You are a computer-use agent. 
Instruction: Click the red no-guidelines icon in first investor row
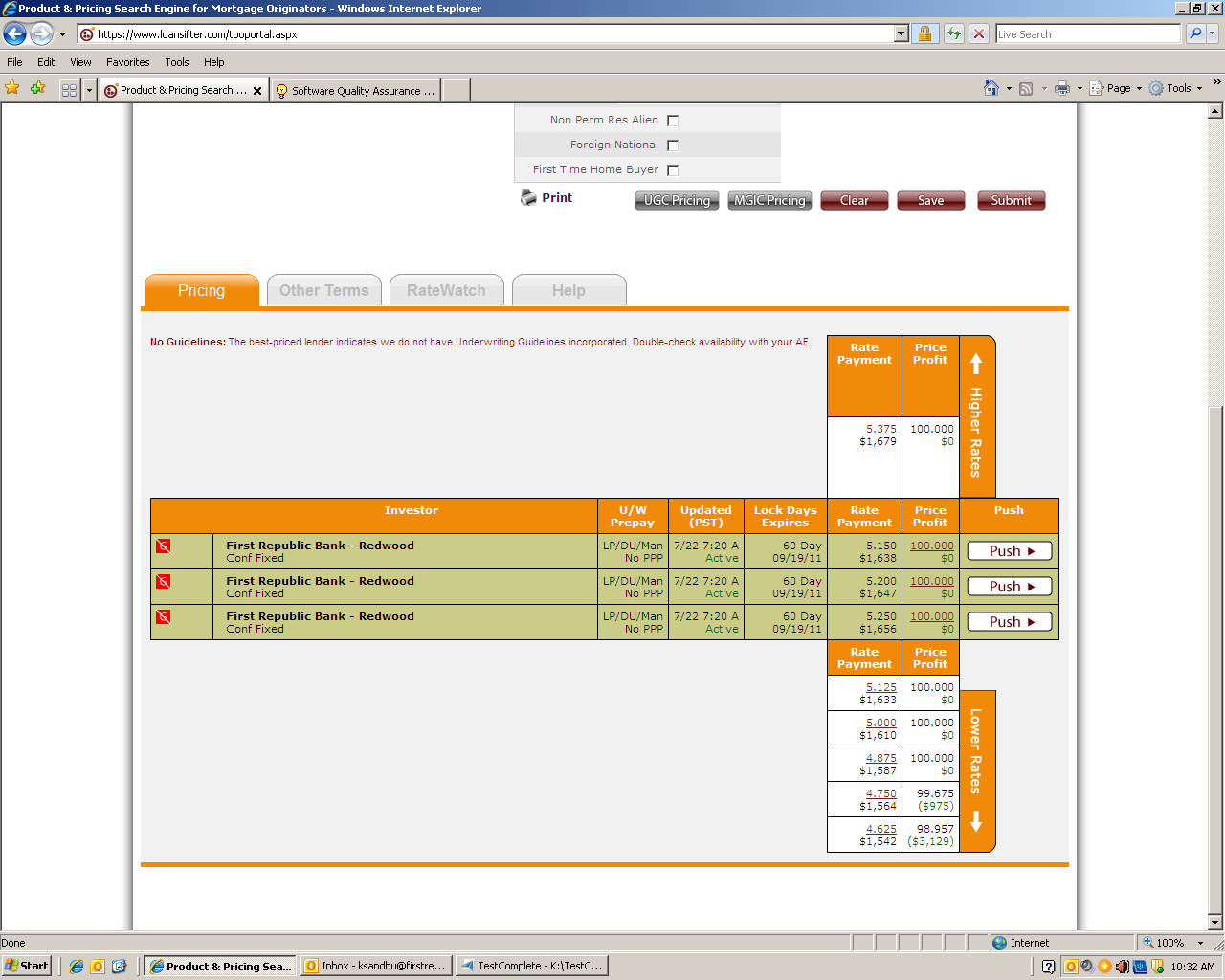pyautogui.click(x=164, y=546)
